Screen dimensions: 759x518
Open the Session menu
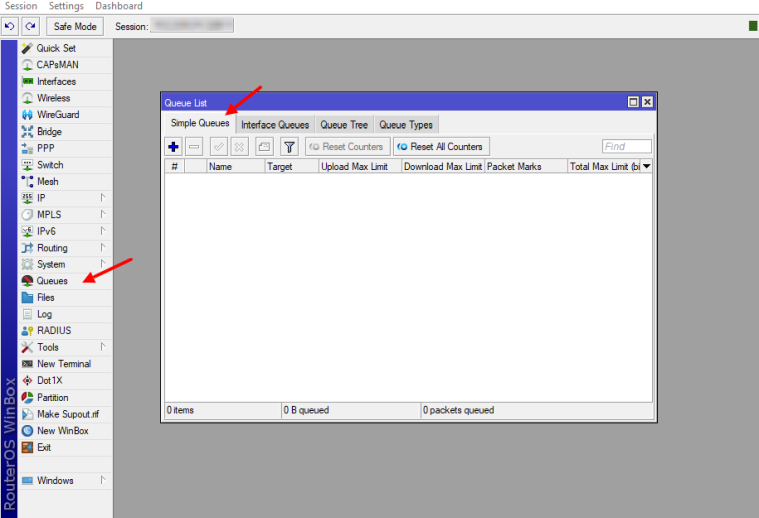coord(21,6)
